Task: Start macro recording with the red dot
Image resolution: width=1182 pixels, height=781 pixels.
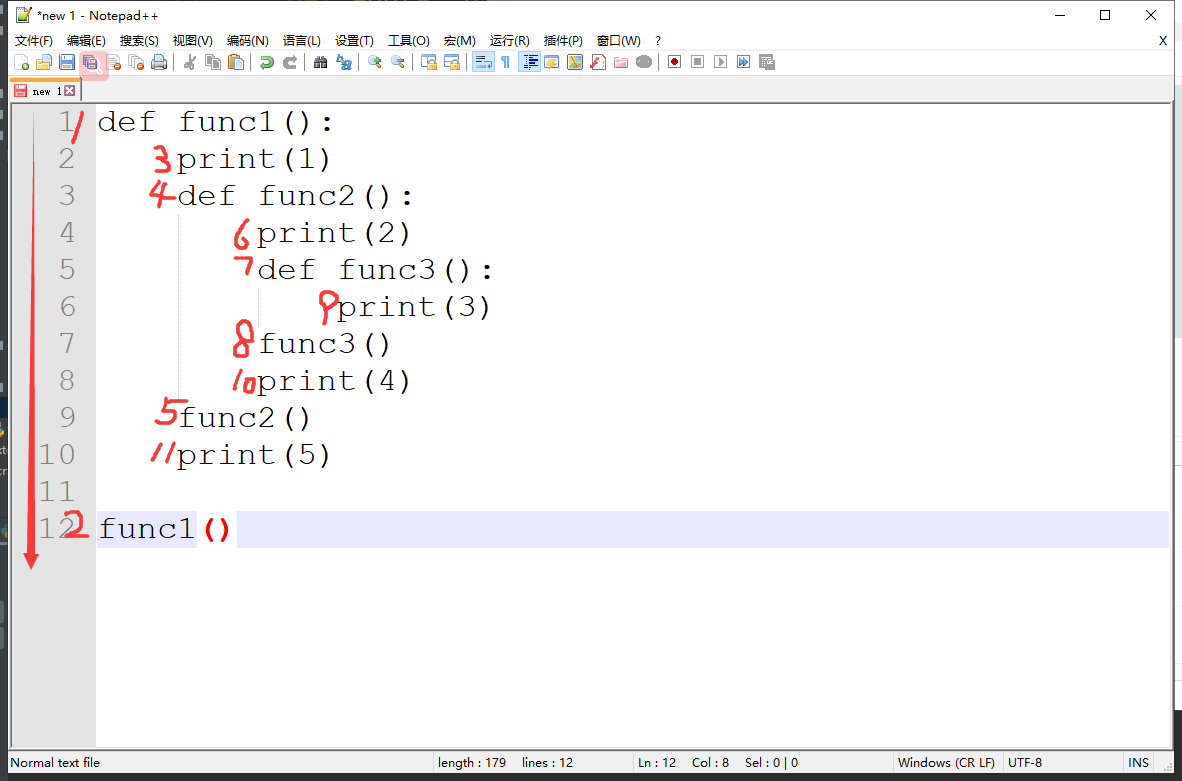Action: coord(675,63)
